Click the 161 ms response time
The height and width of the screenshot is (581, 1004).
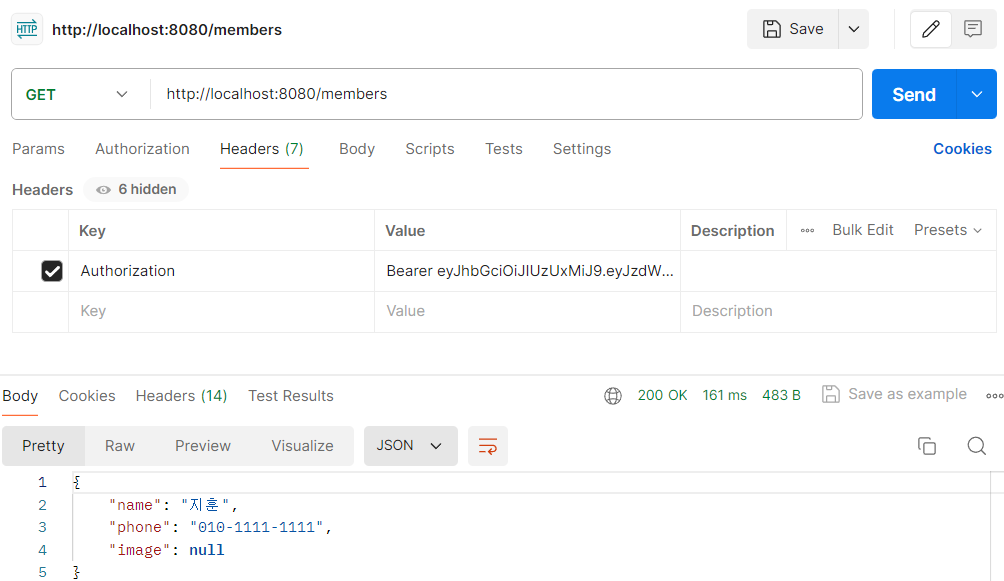[724, 395]
